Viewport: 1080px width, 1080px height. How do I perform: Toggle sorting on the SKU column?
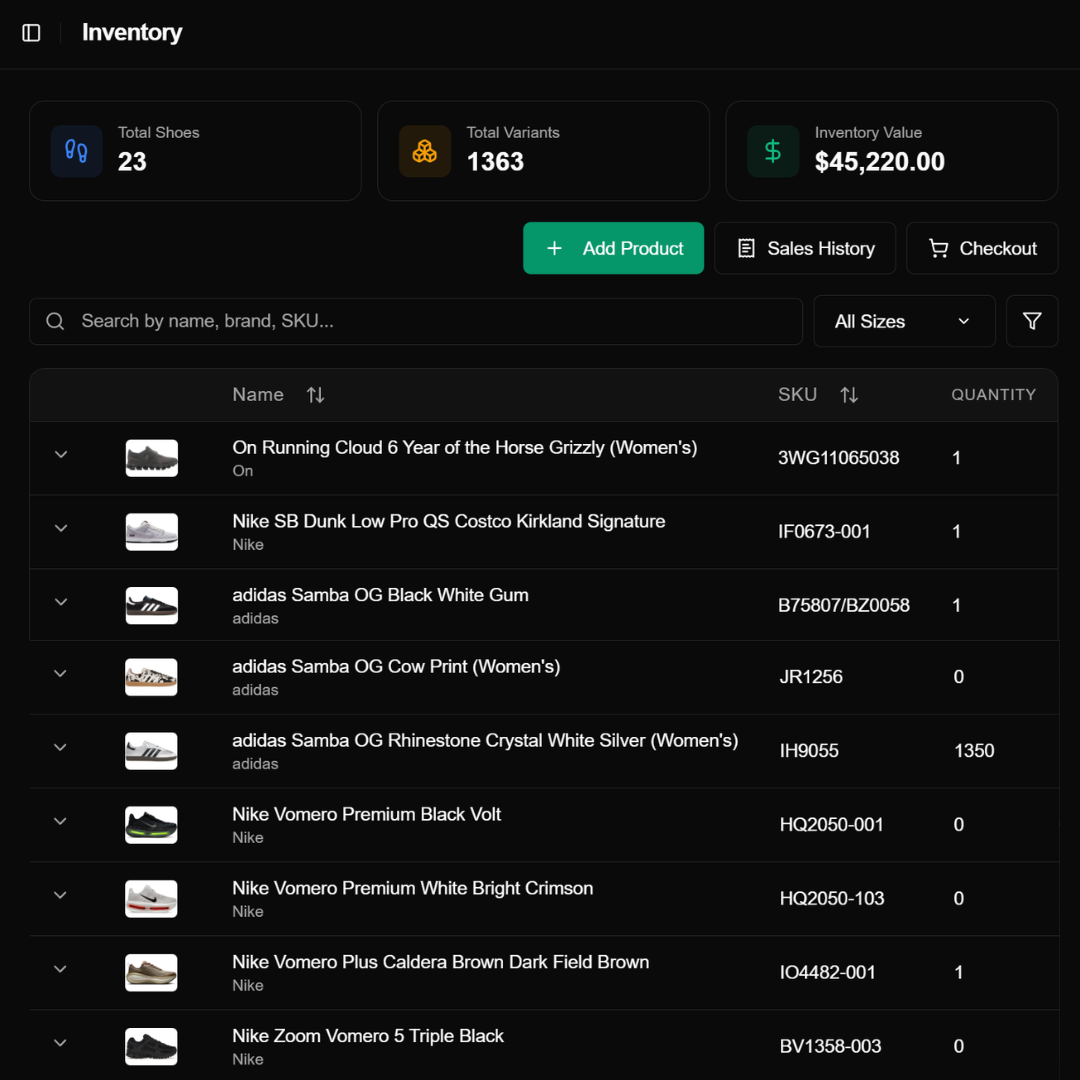pos(849,394)
